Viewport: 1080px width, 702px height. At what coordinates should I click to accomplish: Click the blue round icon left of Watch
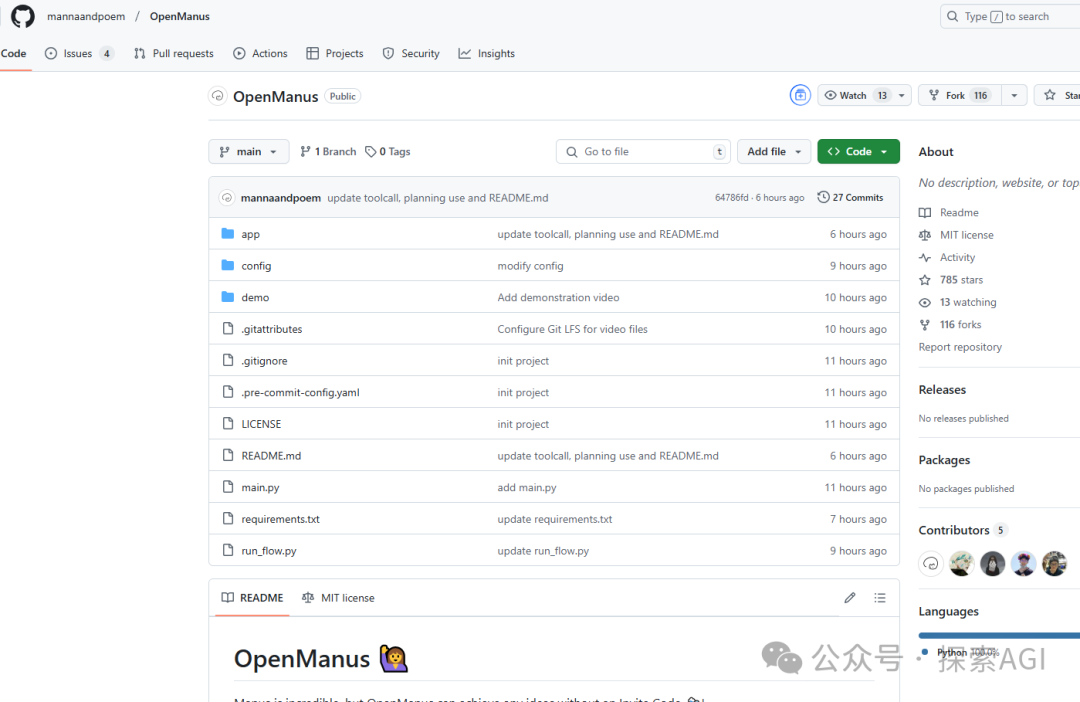click(800, 95)
